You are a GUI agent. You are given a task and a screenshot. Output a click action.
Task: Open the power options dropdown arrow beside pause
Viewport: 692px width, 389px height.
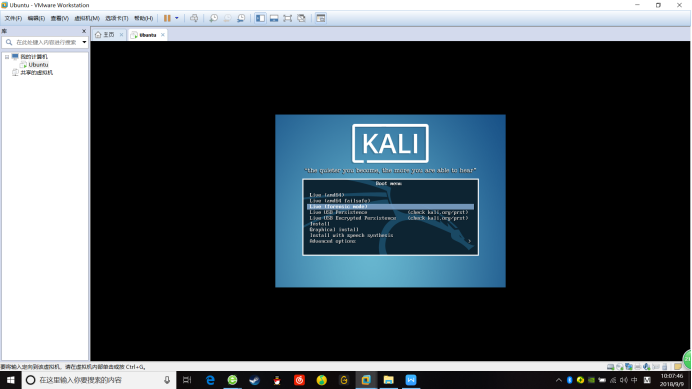[x=177, y=18]
